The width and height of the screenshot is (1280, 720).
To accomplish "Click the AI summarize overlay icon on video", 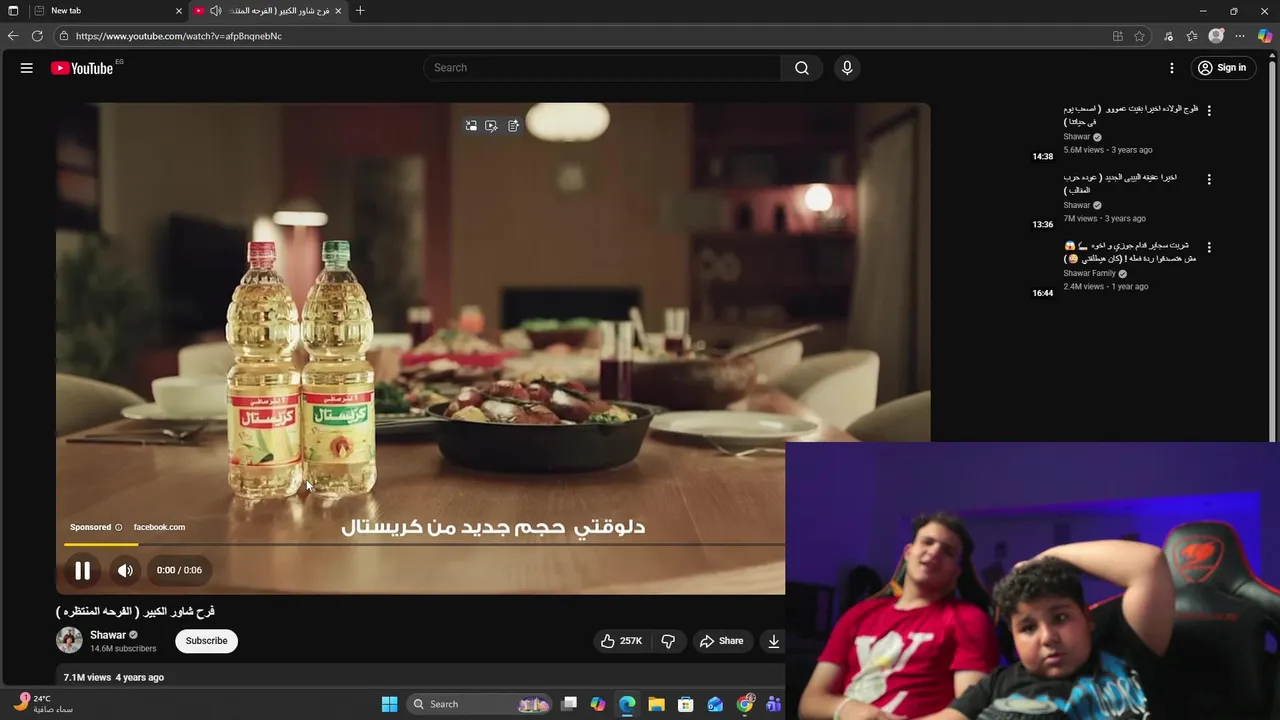I will point(513,126).
